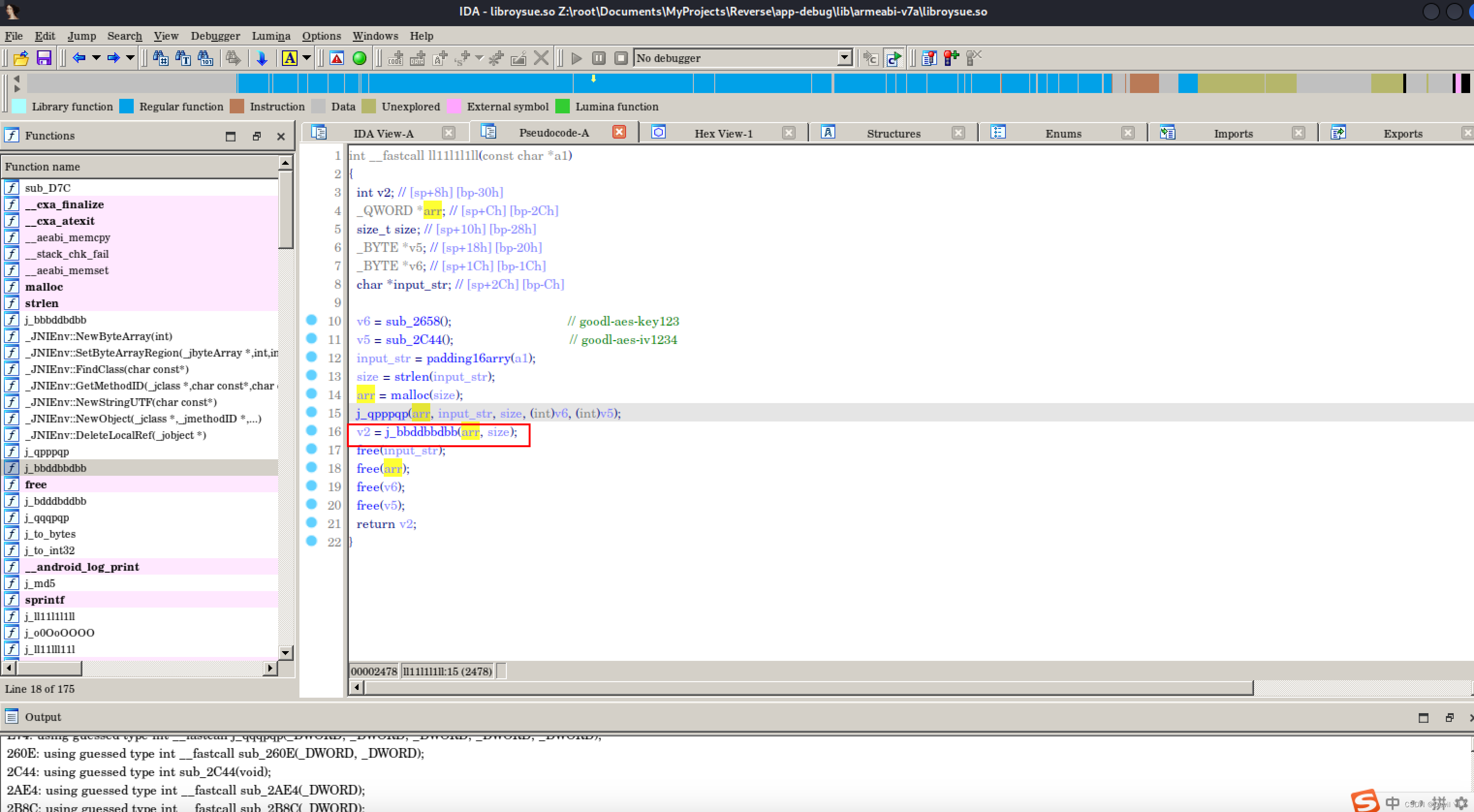Click the grayed C step icon
The image size is (1474, 812).
tap(871, 58)
